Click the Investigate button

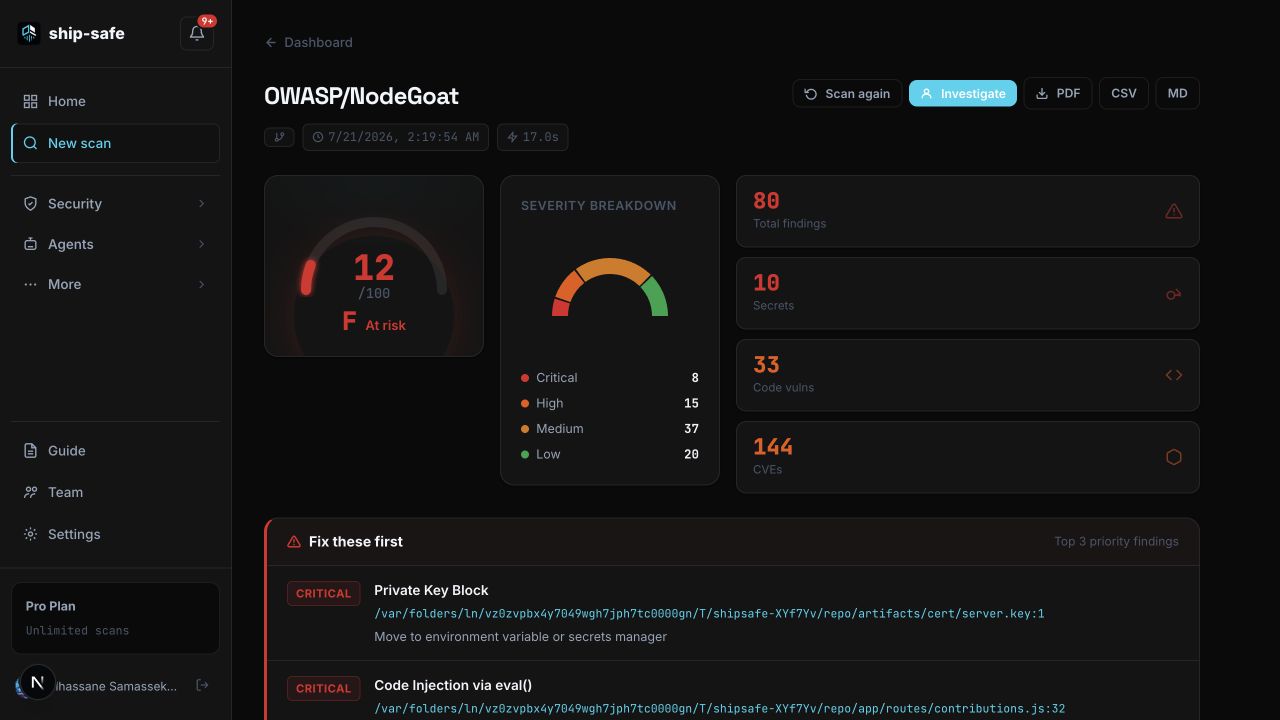(963, 93)
